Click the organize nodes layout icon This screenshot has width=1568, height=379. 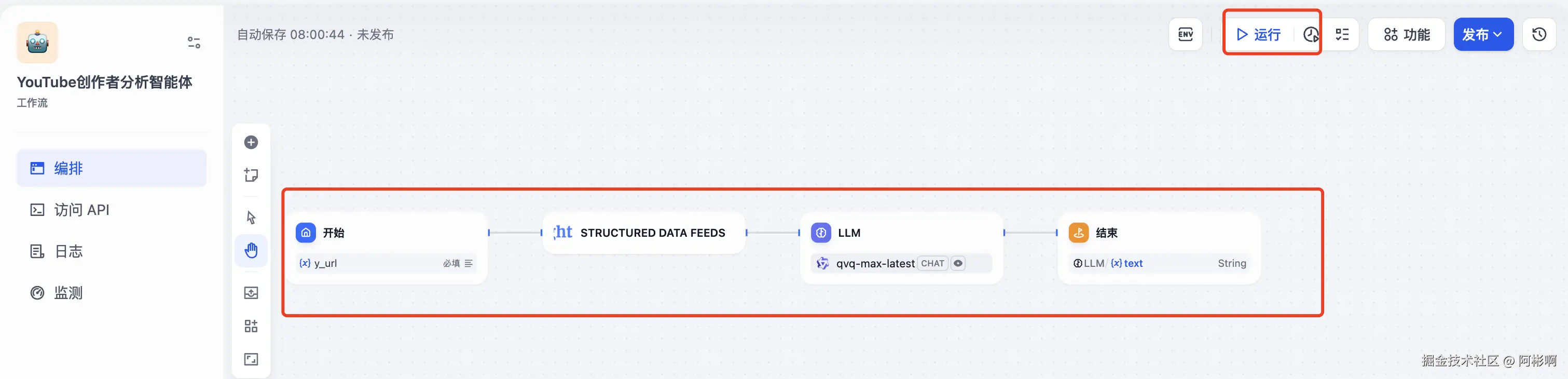[x=251, y=326]
